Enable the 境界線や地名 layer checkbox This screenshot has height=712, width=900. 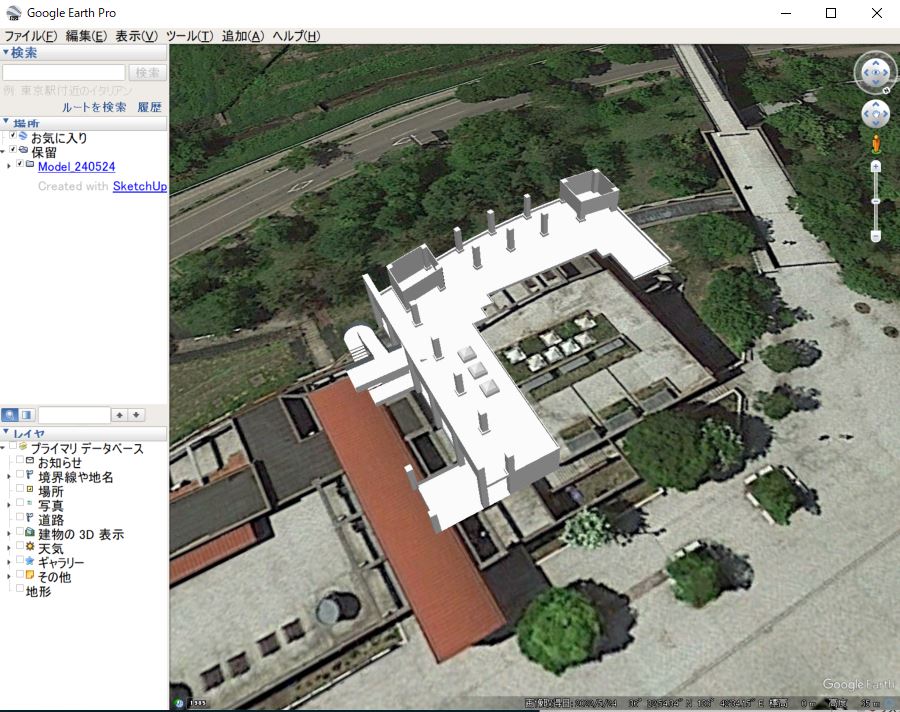point(20,474)
